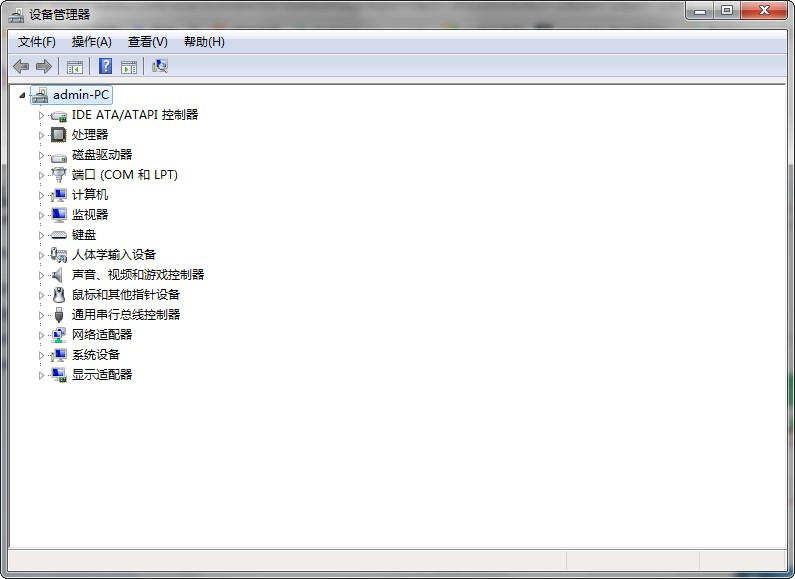This screenshot has width=795, height=579.
Task: Expand the 显示适配器 node
Action: click(41, 375)
